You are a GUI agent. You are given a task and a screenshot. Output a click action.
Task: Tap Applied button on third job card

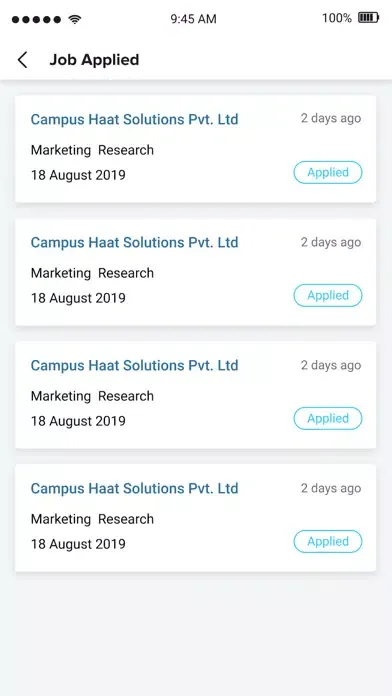tap(328, 418)
